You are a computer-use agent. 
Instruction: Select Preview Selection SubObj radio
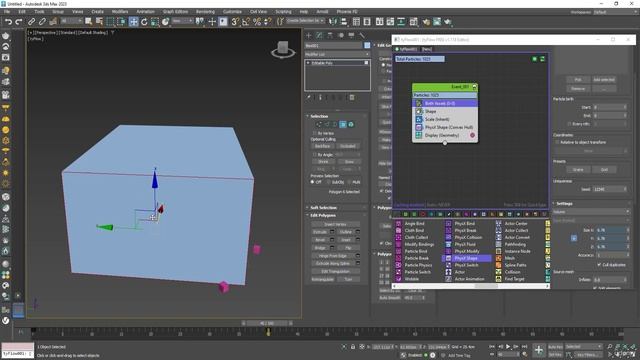click(329, 182)
